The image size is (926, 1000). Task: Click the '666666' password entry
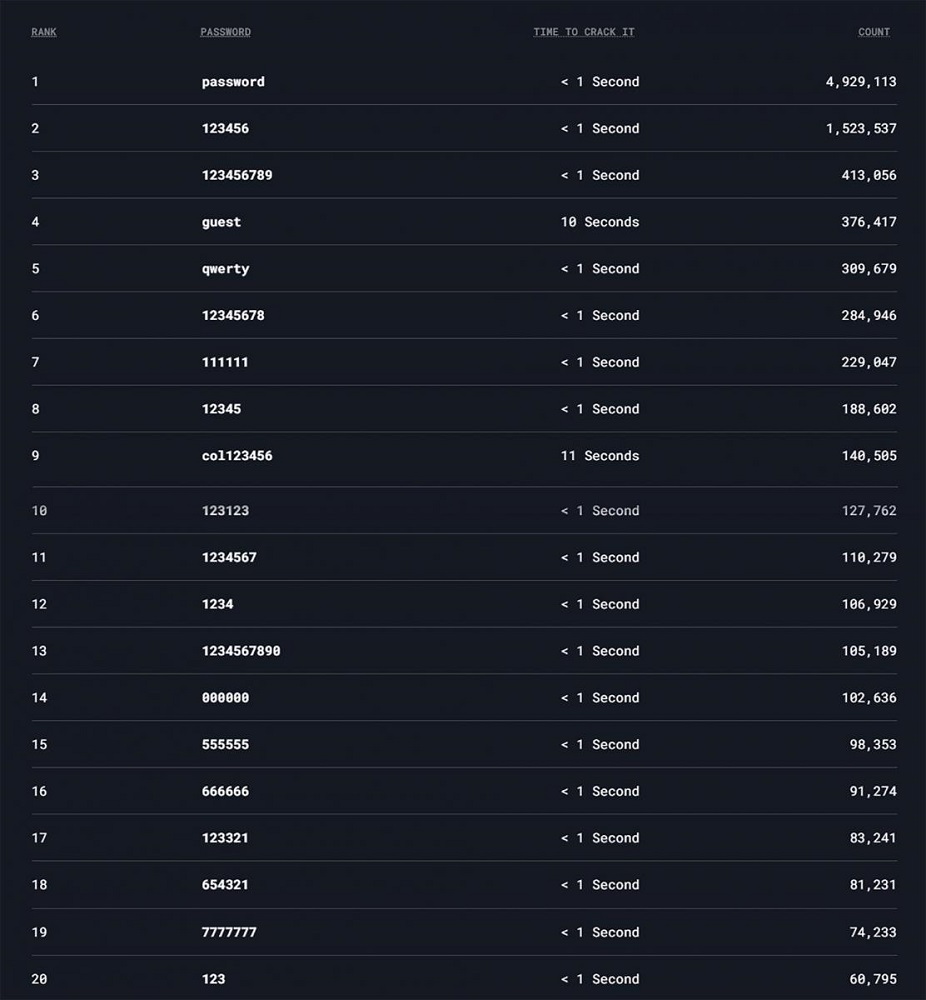[x=225, y=791]
